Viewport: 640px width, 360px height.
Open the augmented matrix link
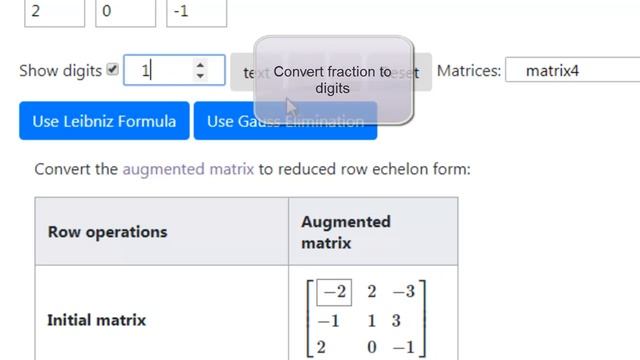coord(188,169)
